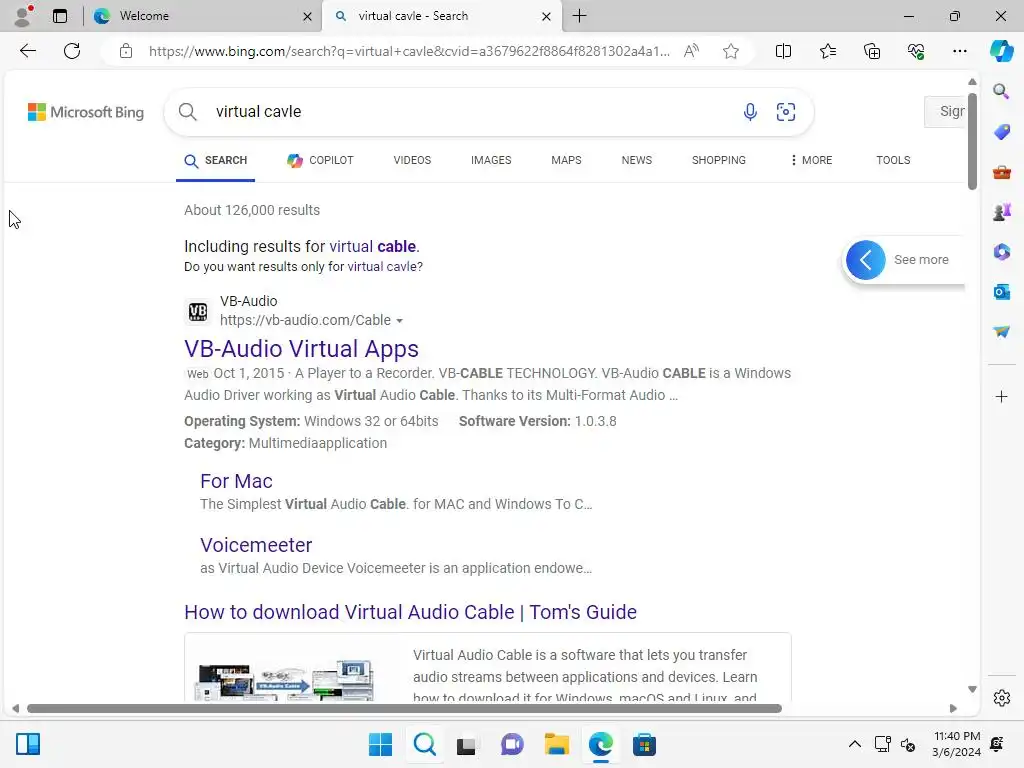Open taskbar Search

point(424,744)
